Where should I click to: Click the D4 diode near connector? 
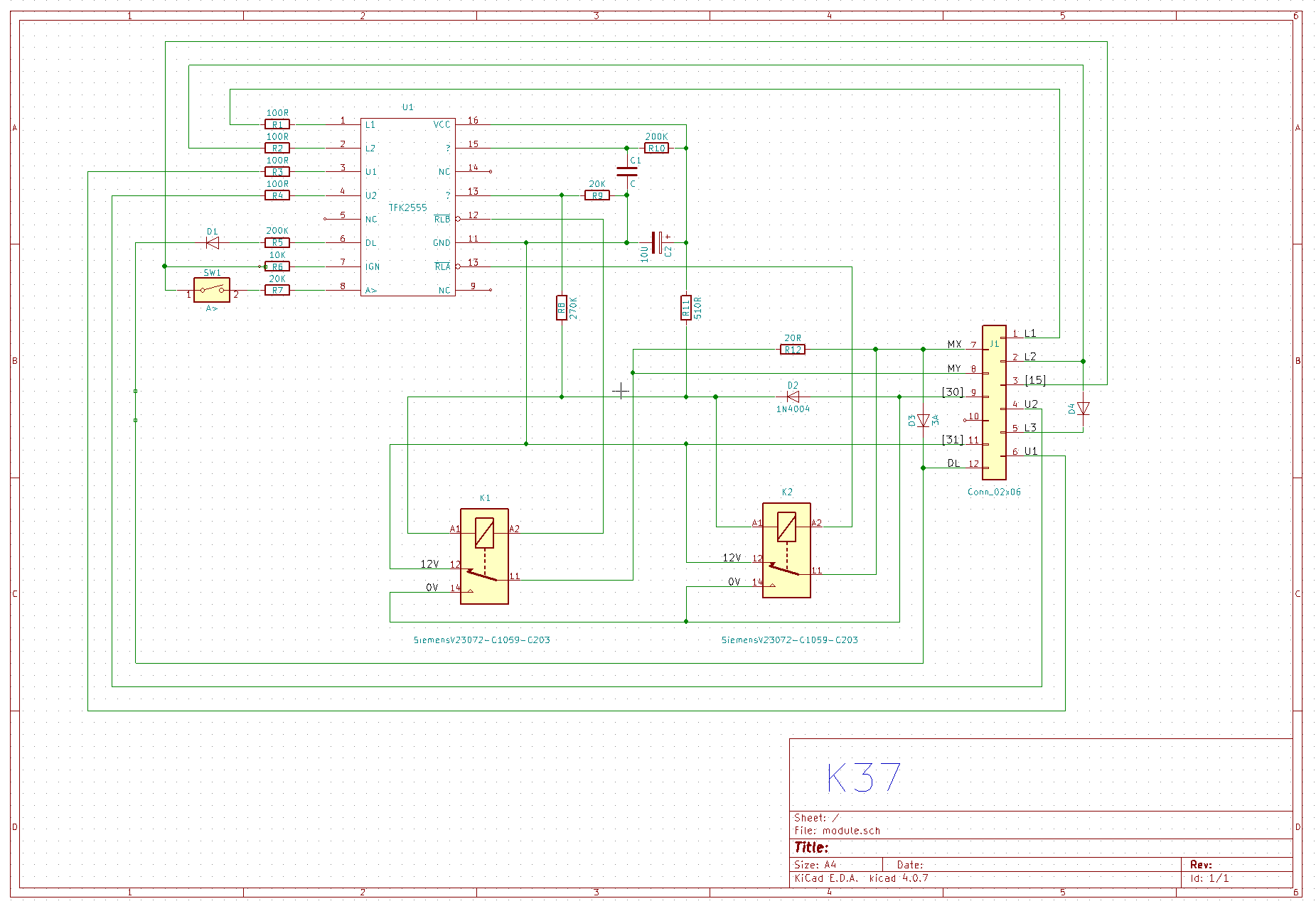pos(1083,408)
